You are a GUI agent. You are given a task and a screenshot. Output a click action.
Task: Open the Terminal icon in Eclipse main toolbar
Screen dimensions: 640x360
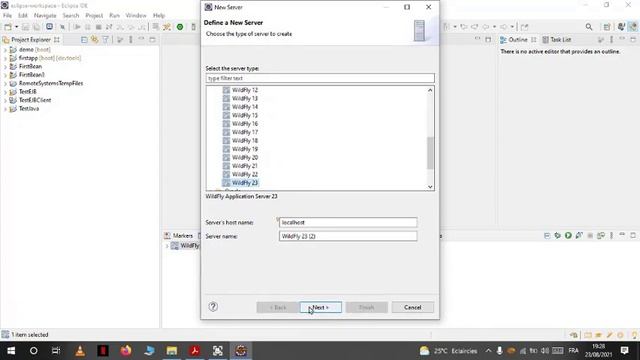click(x=49, y=27)
